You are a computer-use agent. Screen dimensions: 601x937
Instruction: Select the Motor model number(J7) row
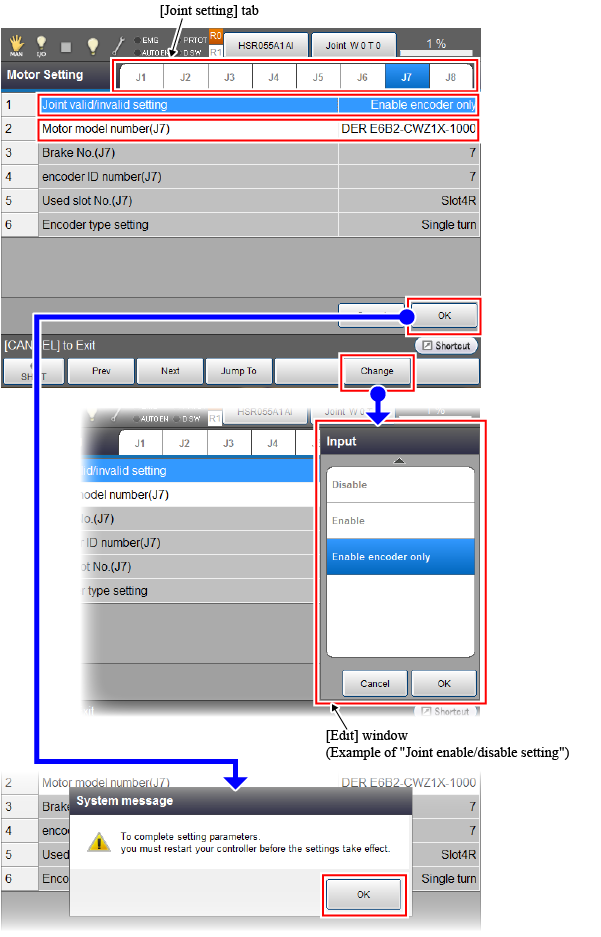258,129
